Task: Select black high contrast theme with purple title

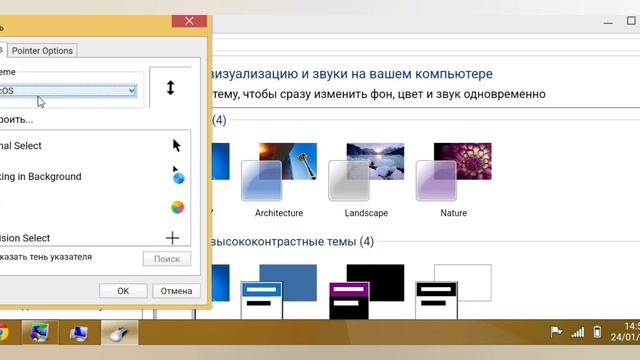Action: tap(366, 291)
